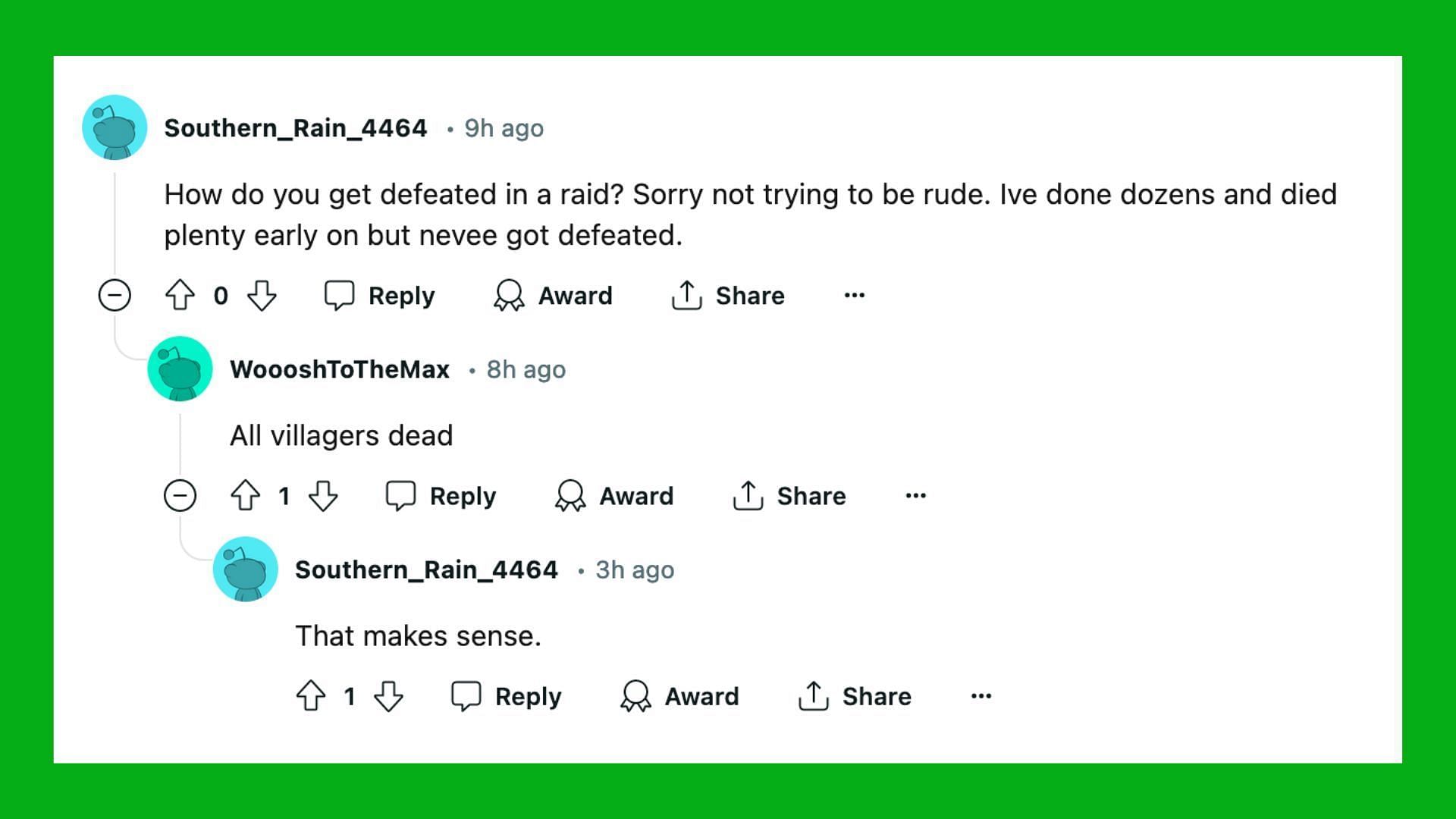Open Southern_Rain_4464's avatar on the top comment
Image resolution: width=1456 pixels, height=819 pixels.
pyautogui.click(x=115, y=127)
